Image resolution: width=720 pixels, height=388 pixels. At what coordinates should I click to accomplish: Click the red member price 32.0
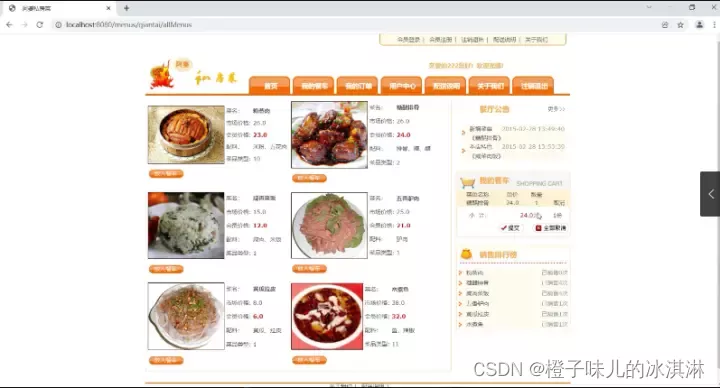click(399, 316)
